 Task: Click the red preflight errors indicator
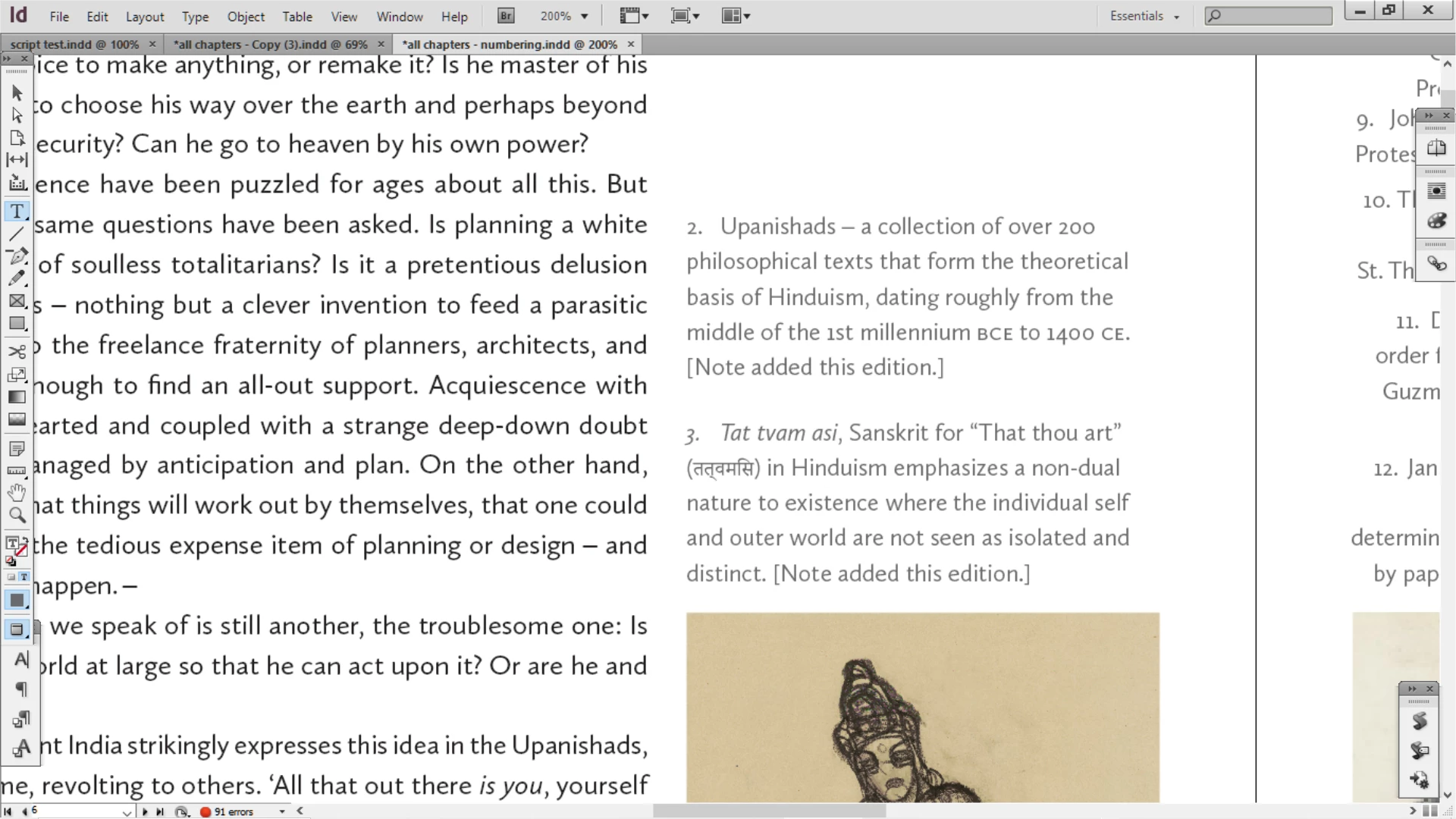[x=206, y=811]
